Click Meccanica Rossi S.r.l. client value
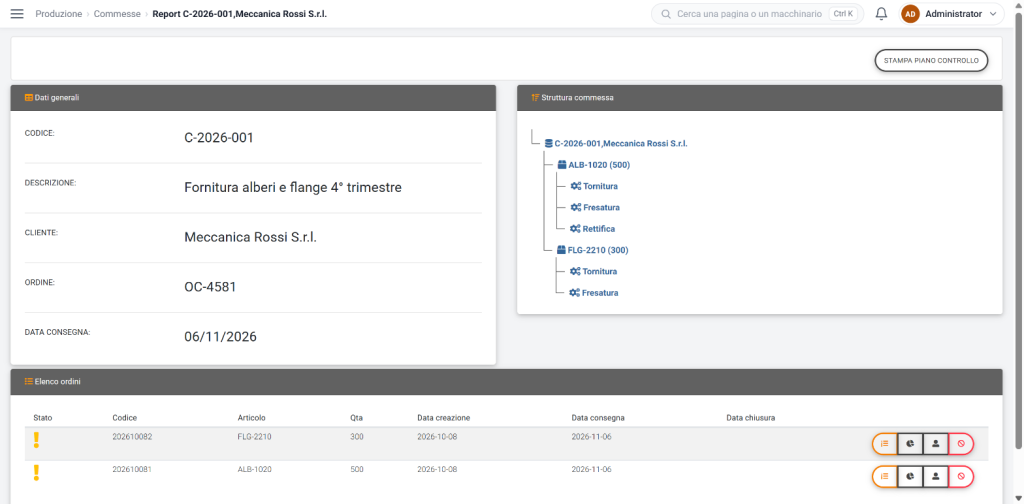 pos(250,238)
